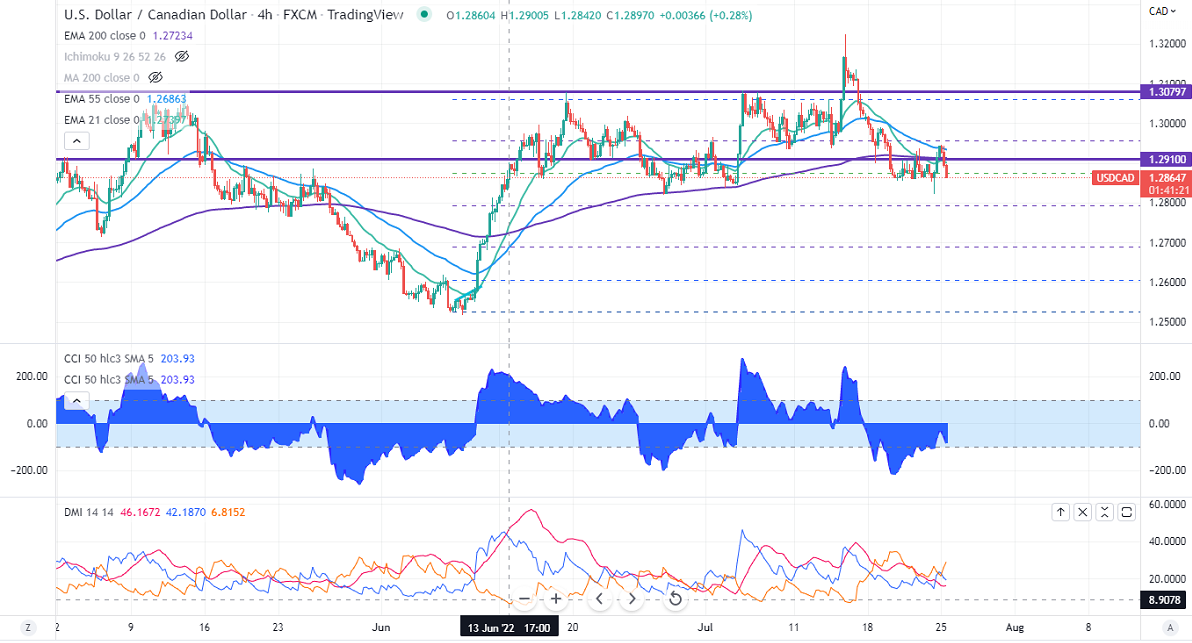The width and height of the screenshot is (1192, 643).
Task: Zoom in the chart with plus button
Action: 556,599
